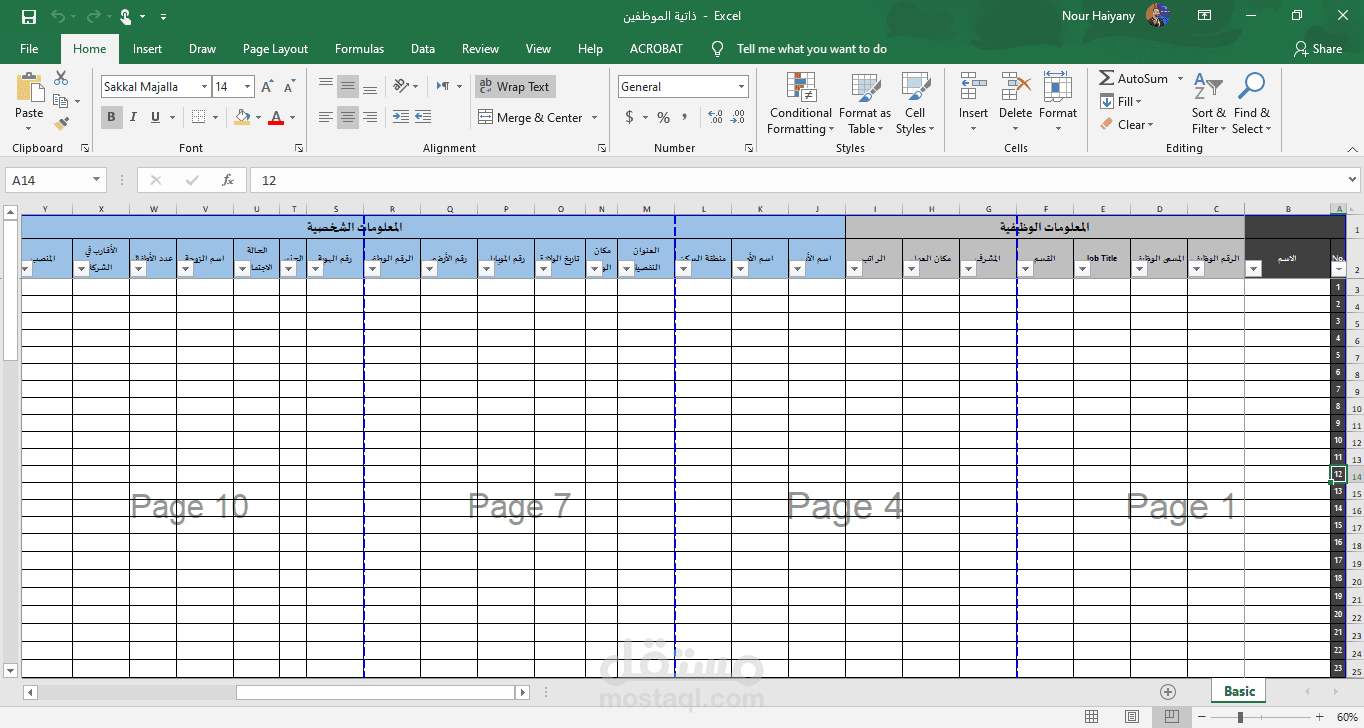Click AutoSum button

point(1134,78)
